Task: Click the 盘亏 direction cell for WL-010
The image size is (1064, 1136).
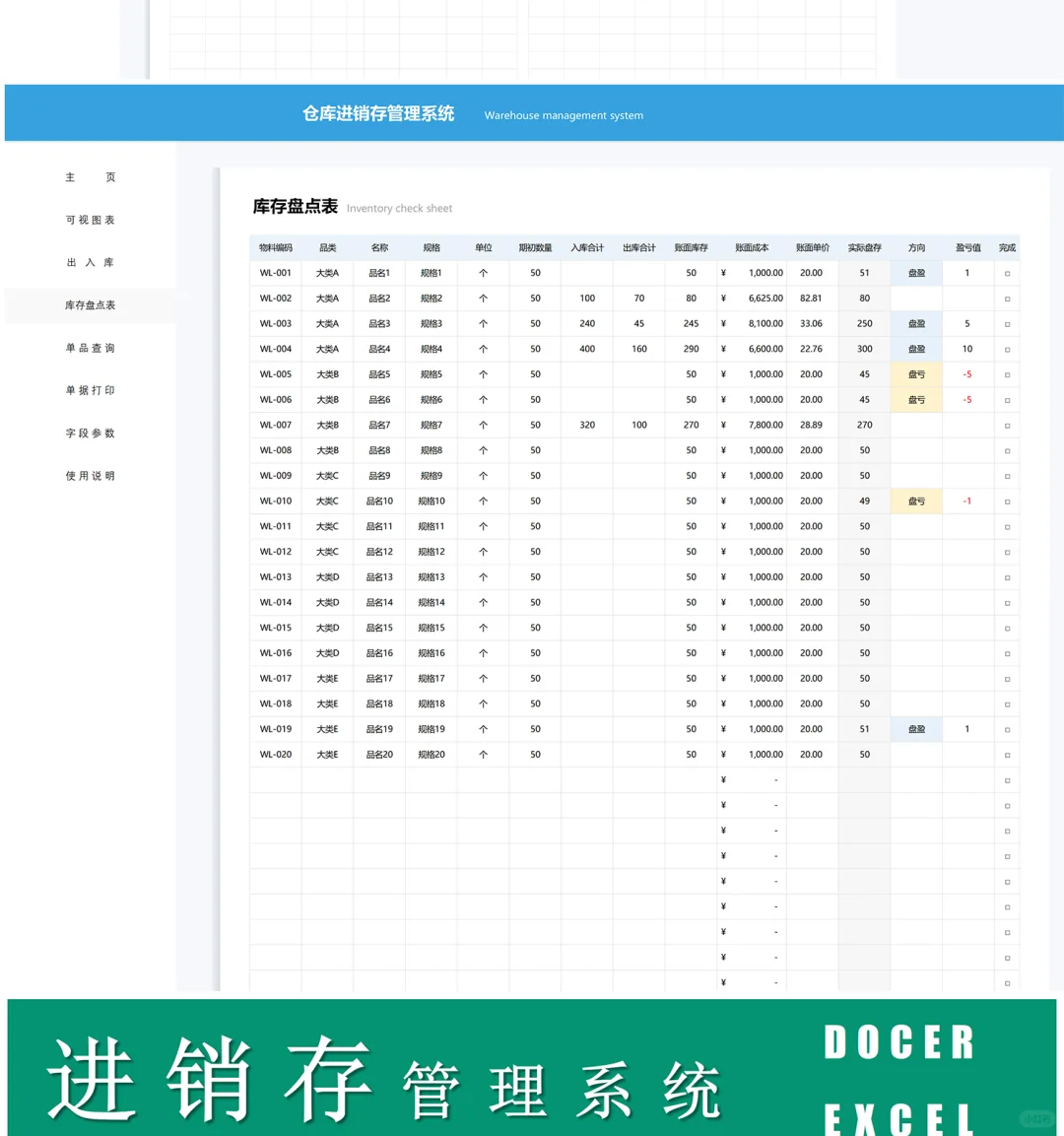Action: point(916,501)
